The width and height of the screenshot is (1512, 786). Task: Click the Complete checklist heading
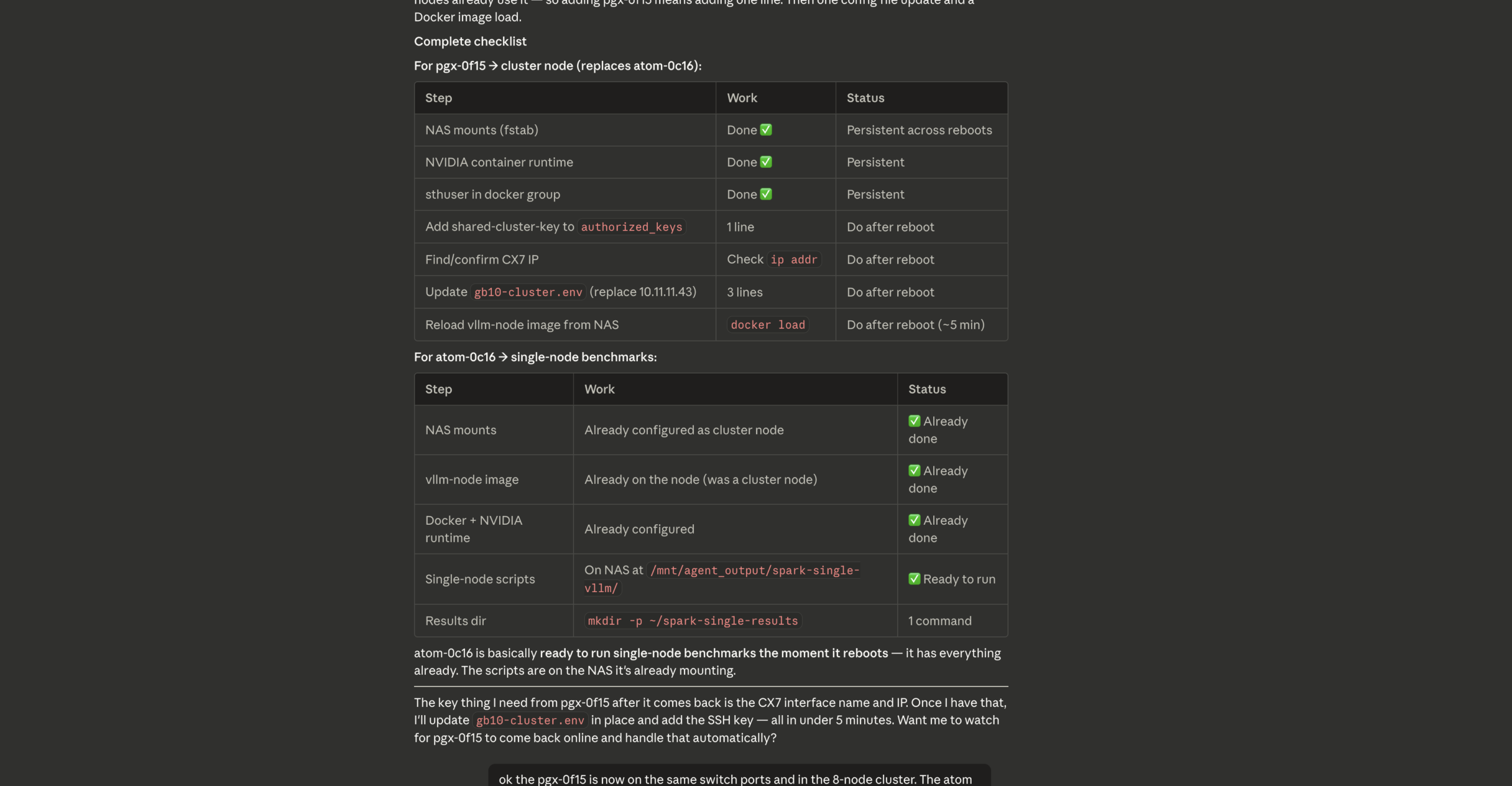470,41
